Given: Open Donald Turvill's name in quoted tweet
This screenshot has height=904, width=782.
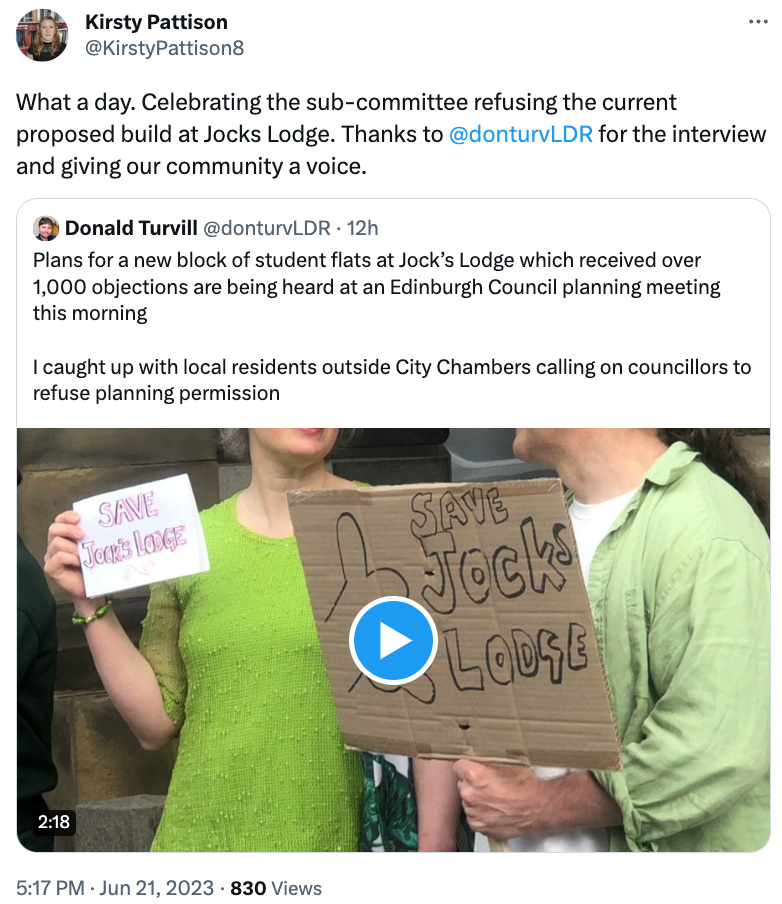Looking at the screenshot, I should [131, 228].
